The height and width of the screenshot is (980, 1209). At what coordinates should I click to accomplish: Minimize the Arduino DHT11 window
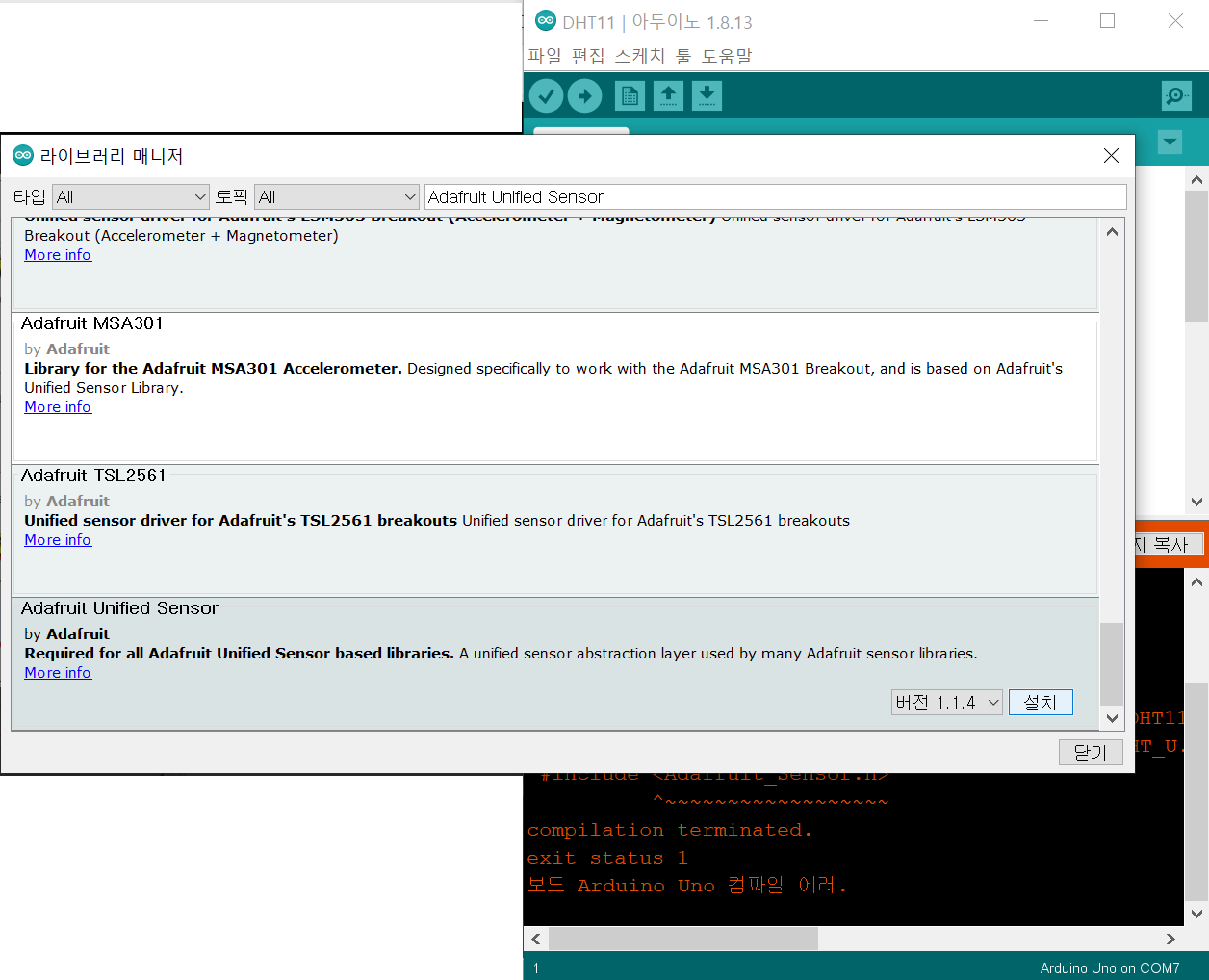click(1041, 21)
